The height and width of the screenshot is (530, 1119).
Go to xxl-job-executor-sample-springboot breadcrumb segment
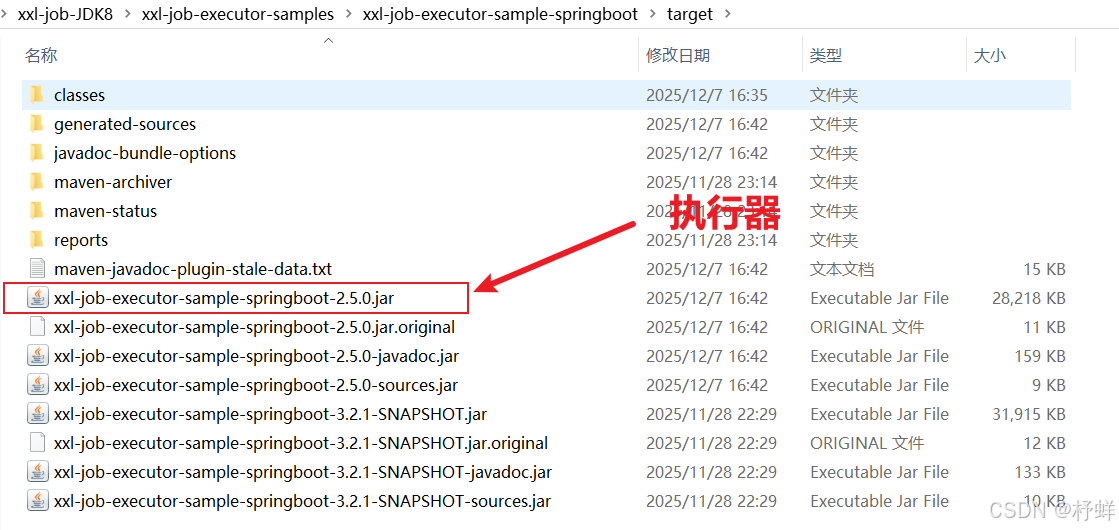point(500,14)
